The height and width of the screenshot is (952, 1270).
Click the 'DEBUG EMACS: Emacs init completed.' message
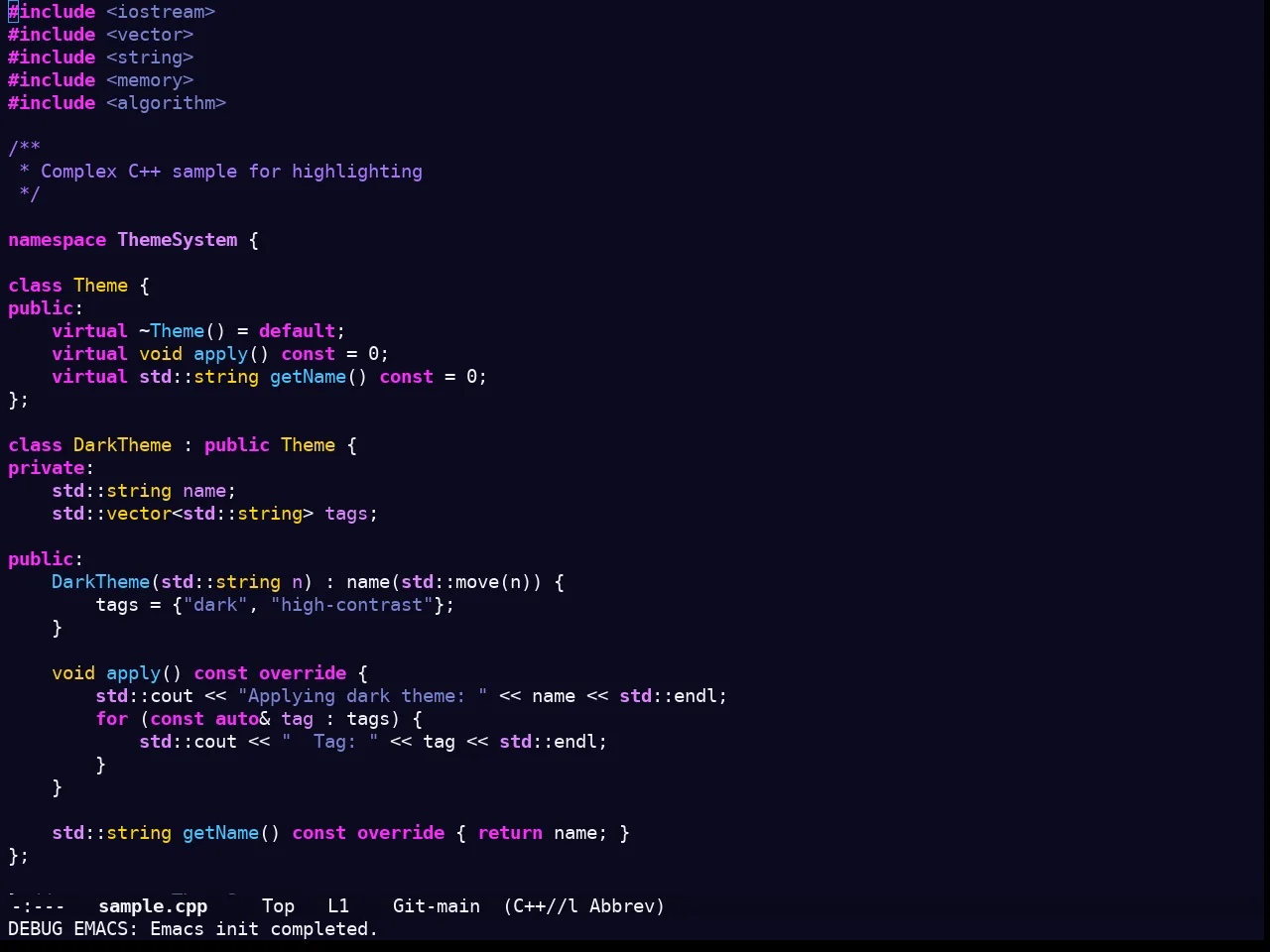click(x=193, y=929)
